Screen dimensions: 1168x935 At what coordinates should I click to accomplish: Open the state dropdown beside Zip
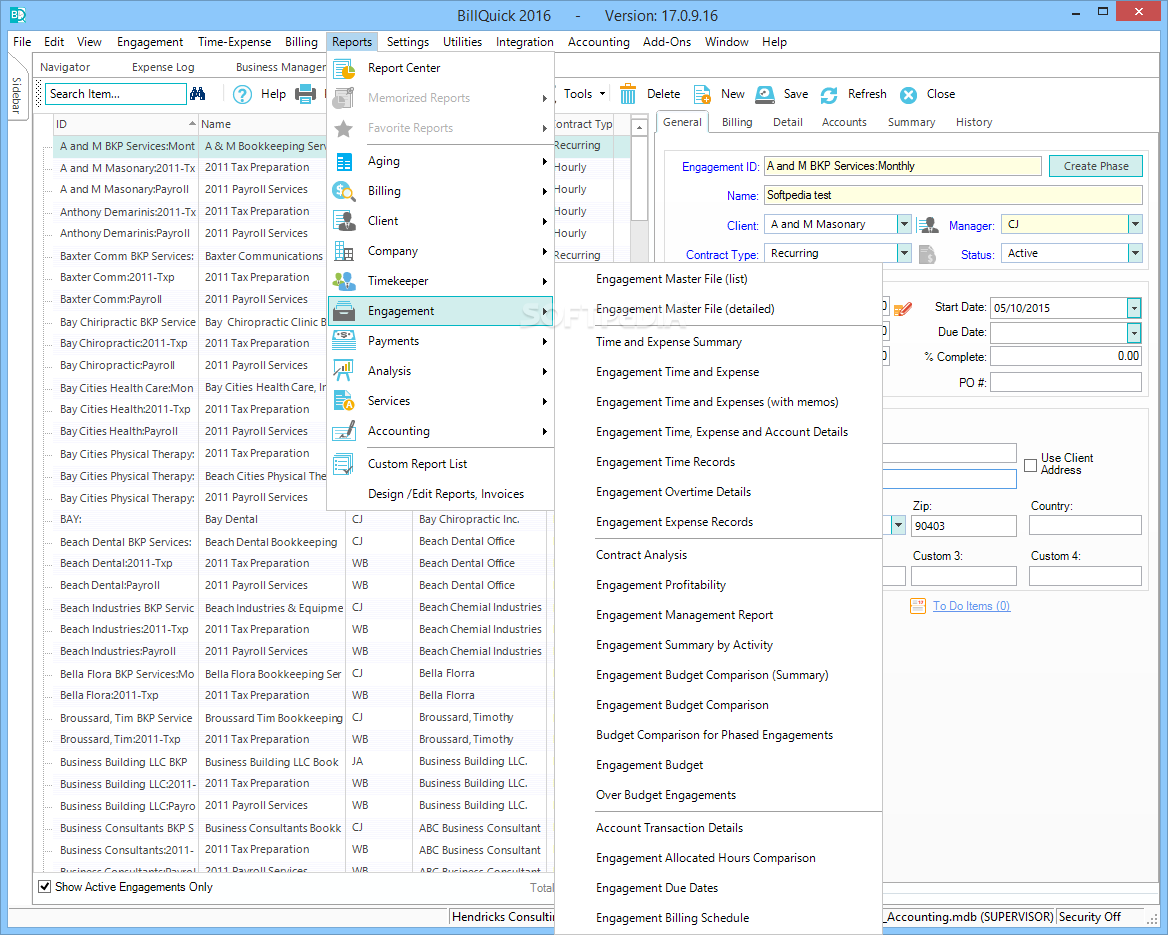click(x=898, y=525)
